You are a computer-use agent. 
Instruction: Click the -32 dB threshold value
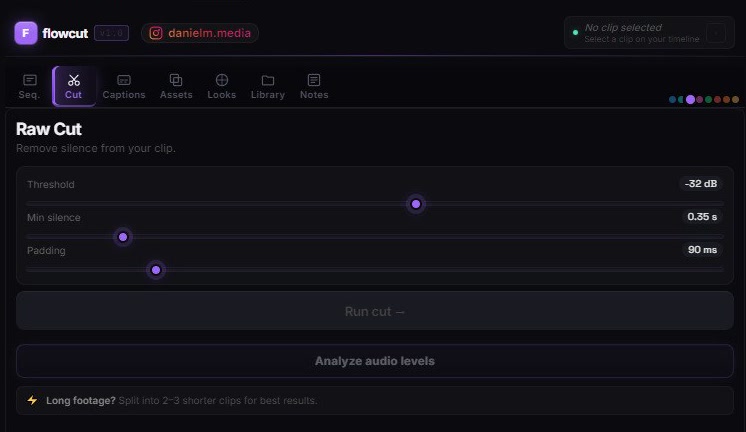point(701,184)
